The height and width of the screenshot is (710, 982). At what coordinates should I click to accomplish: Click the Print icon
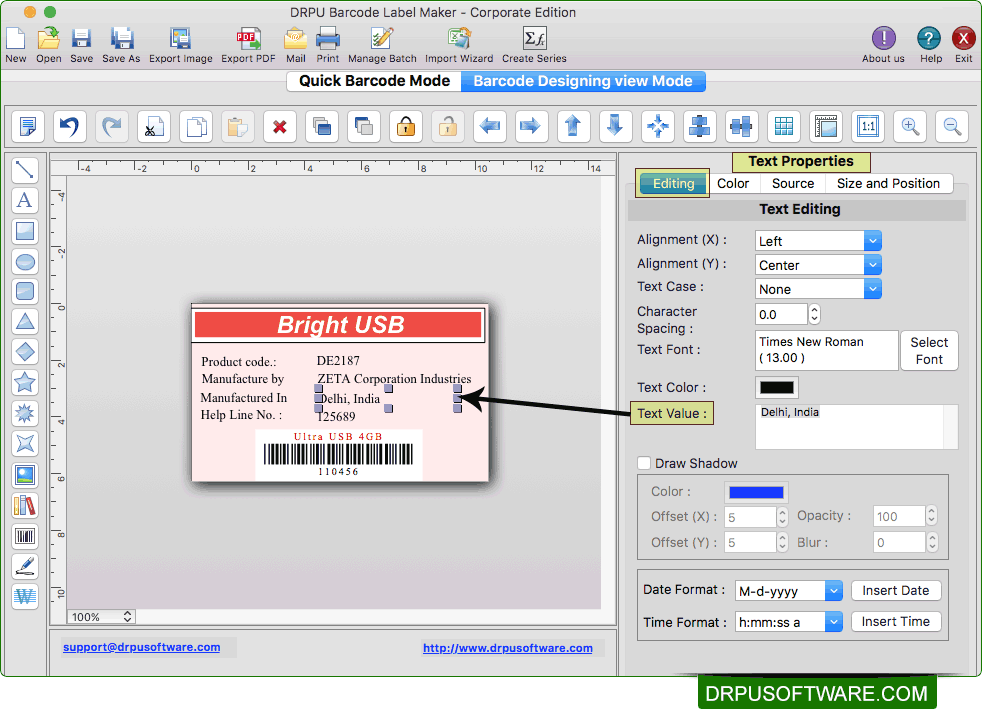[x=328, y=39]
